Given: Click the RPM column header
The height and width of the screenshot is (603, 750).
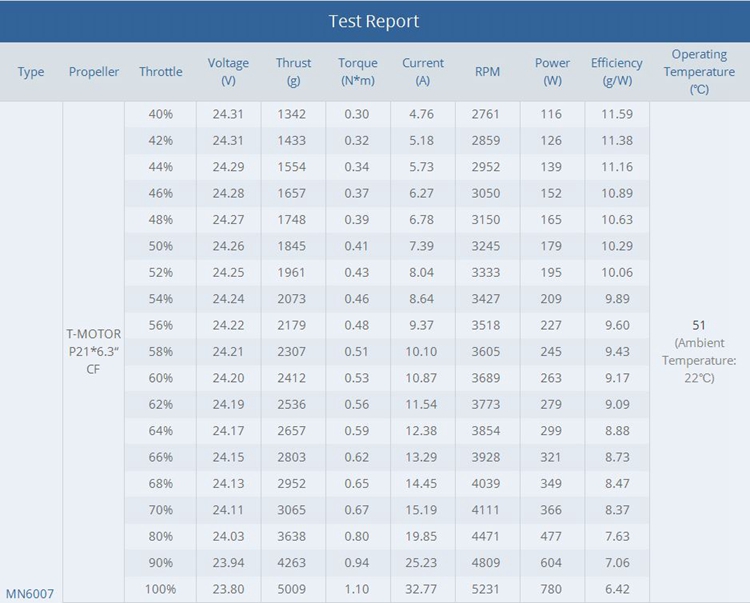Looking at the screenshot, I should [x=487, y=72].
